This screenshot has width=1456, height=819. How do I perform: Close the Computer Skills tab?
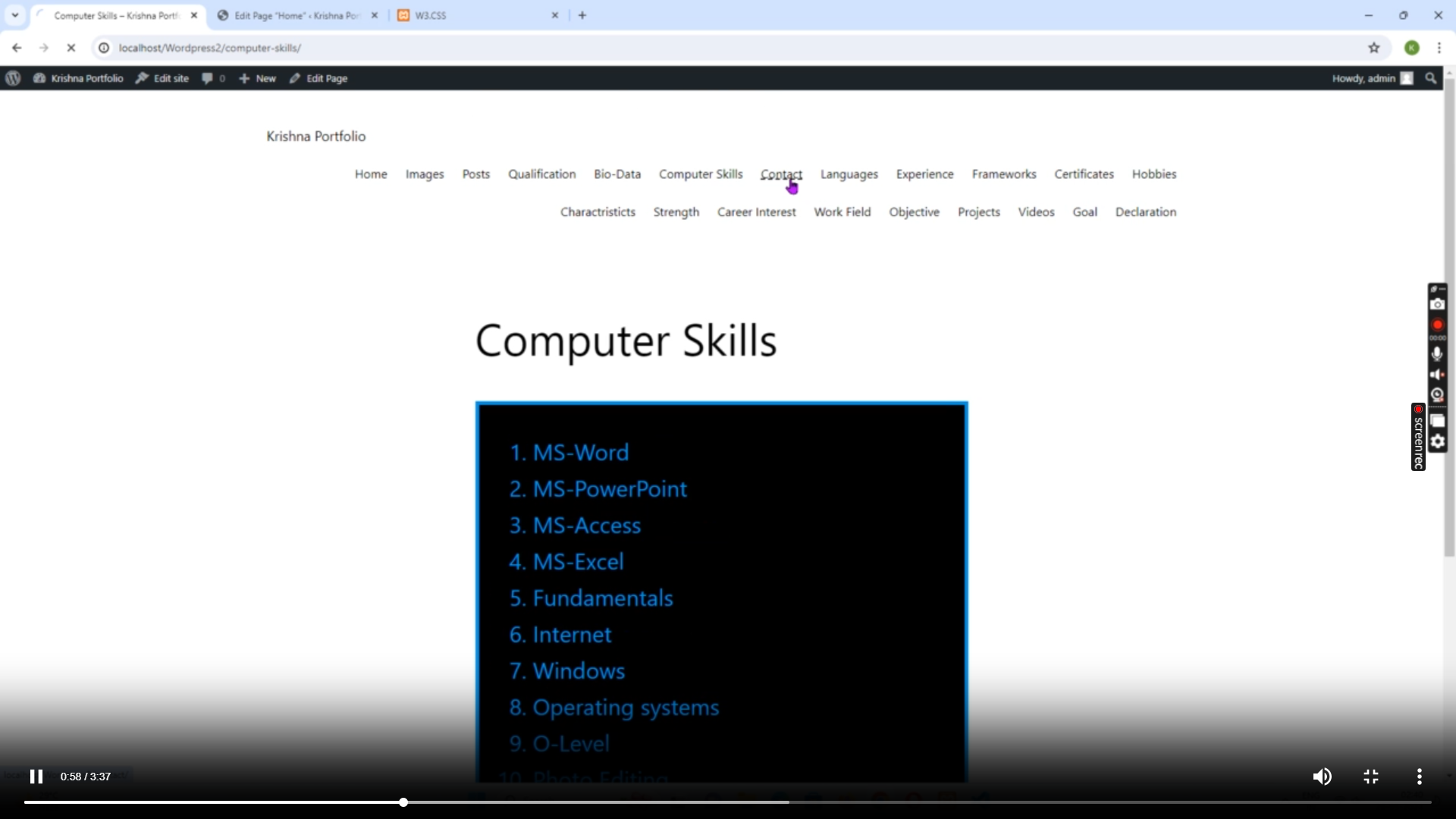click(x=194, y=15)
